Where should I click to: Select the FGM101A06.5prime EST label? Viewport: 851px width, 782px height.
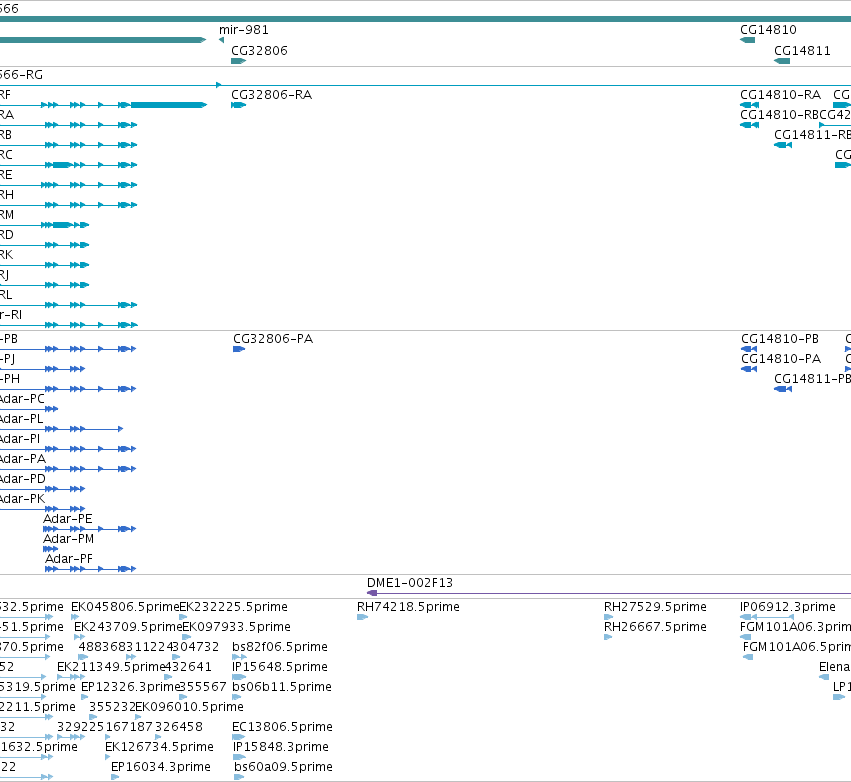[x=797, y=647]
